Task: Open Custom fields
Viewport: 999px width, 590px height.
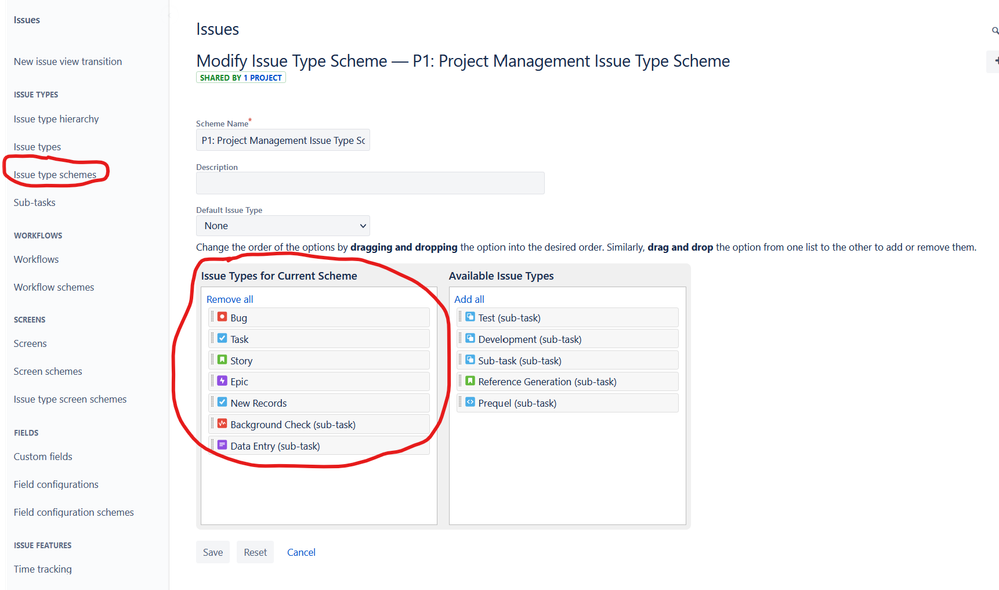Action: click(x=43, y=457)
